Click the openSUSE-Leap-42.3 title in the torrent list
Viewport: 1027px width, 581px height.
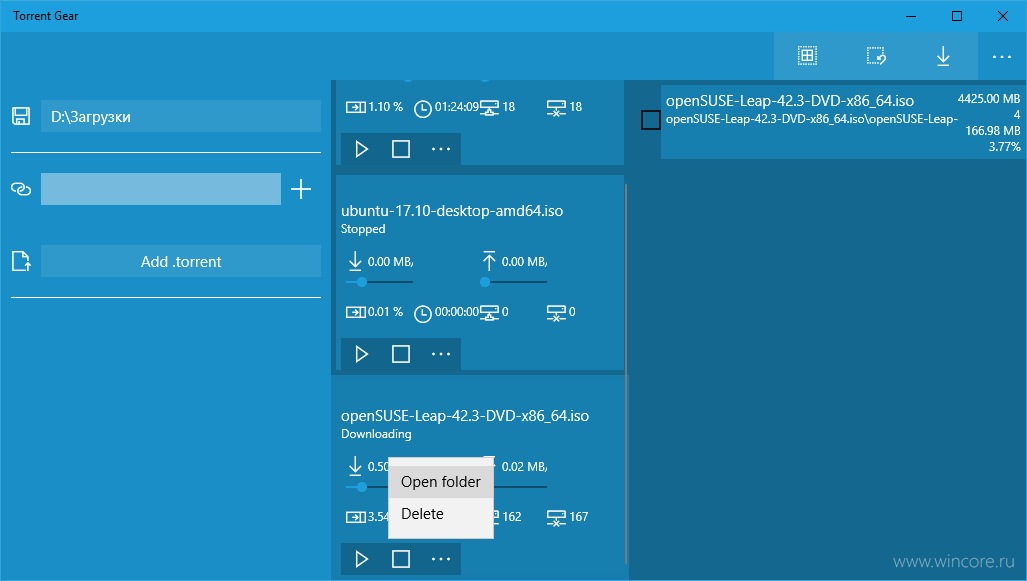click(465, 416)
